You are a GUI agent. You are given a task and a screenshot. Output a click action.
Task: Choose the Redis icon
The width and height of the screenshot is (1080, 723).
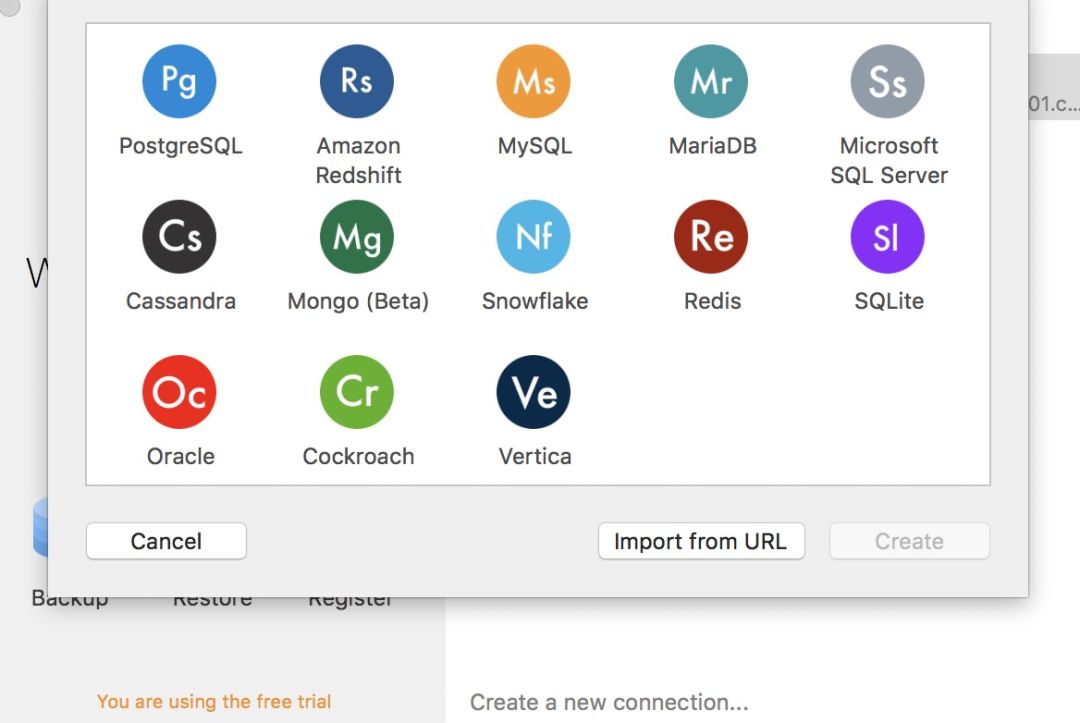711,237
